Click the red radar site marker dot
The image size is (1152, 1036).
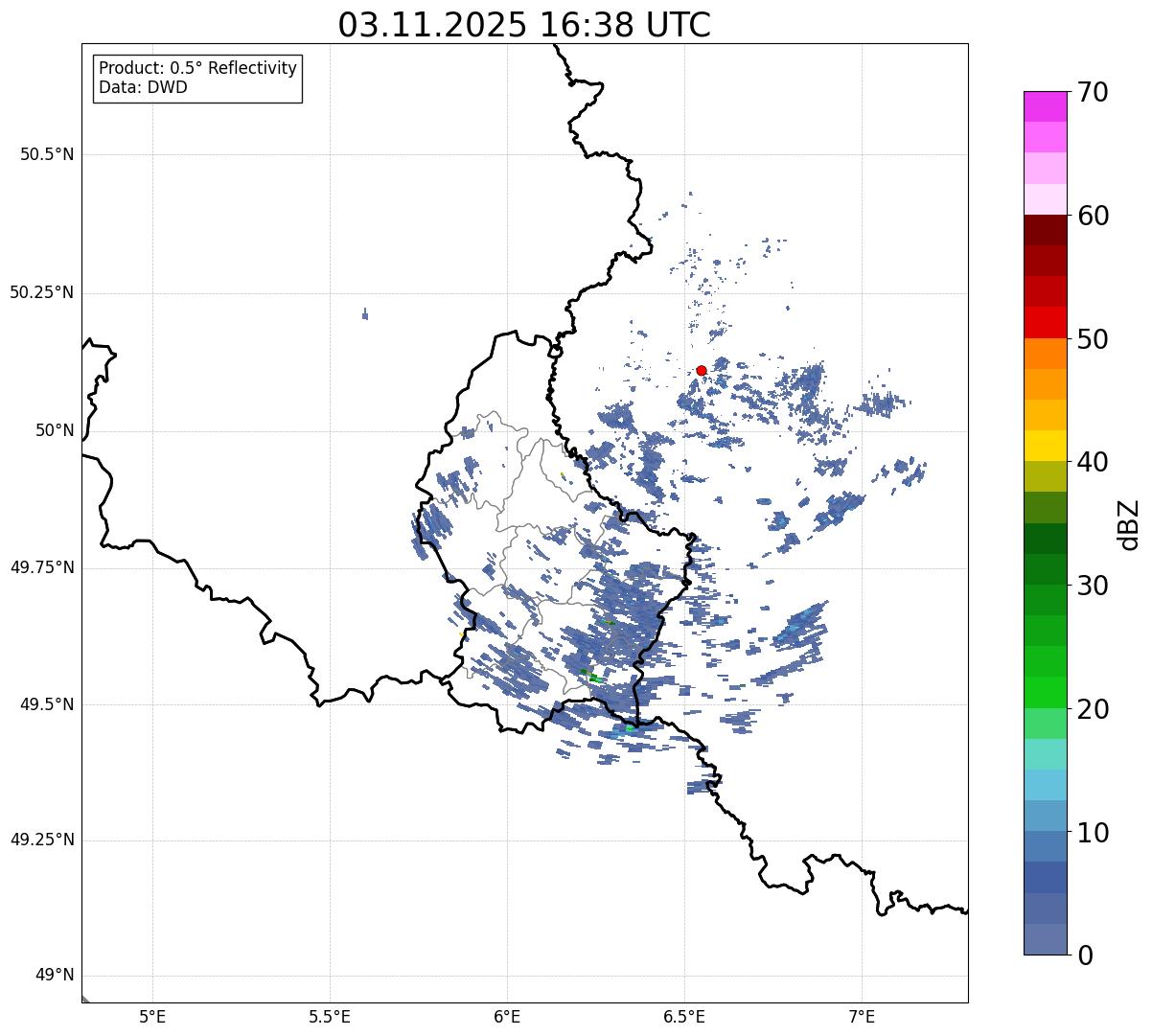[x=702, y=370]
